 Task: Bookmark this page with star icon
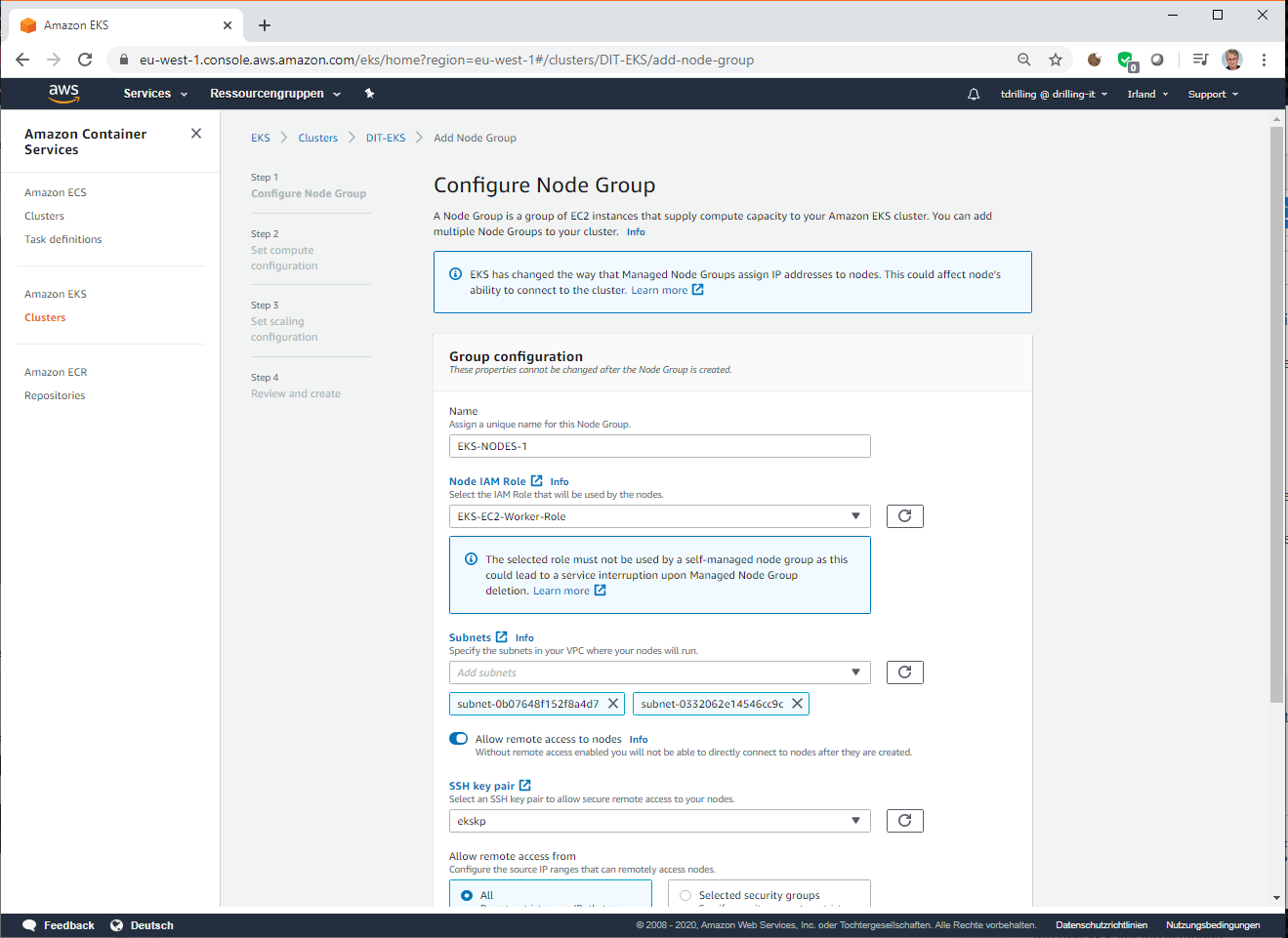pyautogui.click(x=1056, y=60)
